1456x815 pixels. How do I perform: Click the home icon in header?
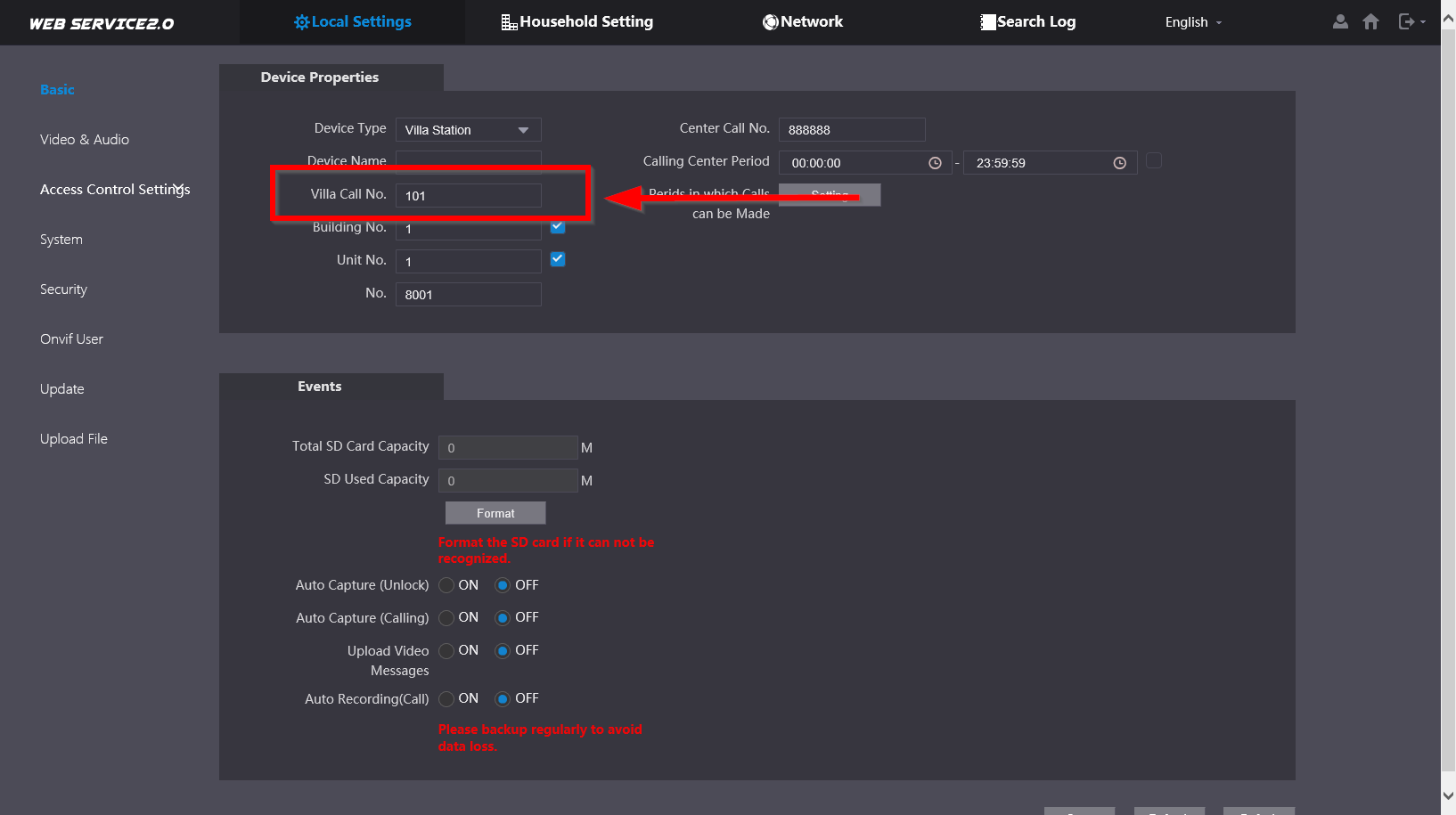(x=1370, y=21)
